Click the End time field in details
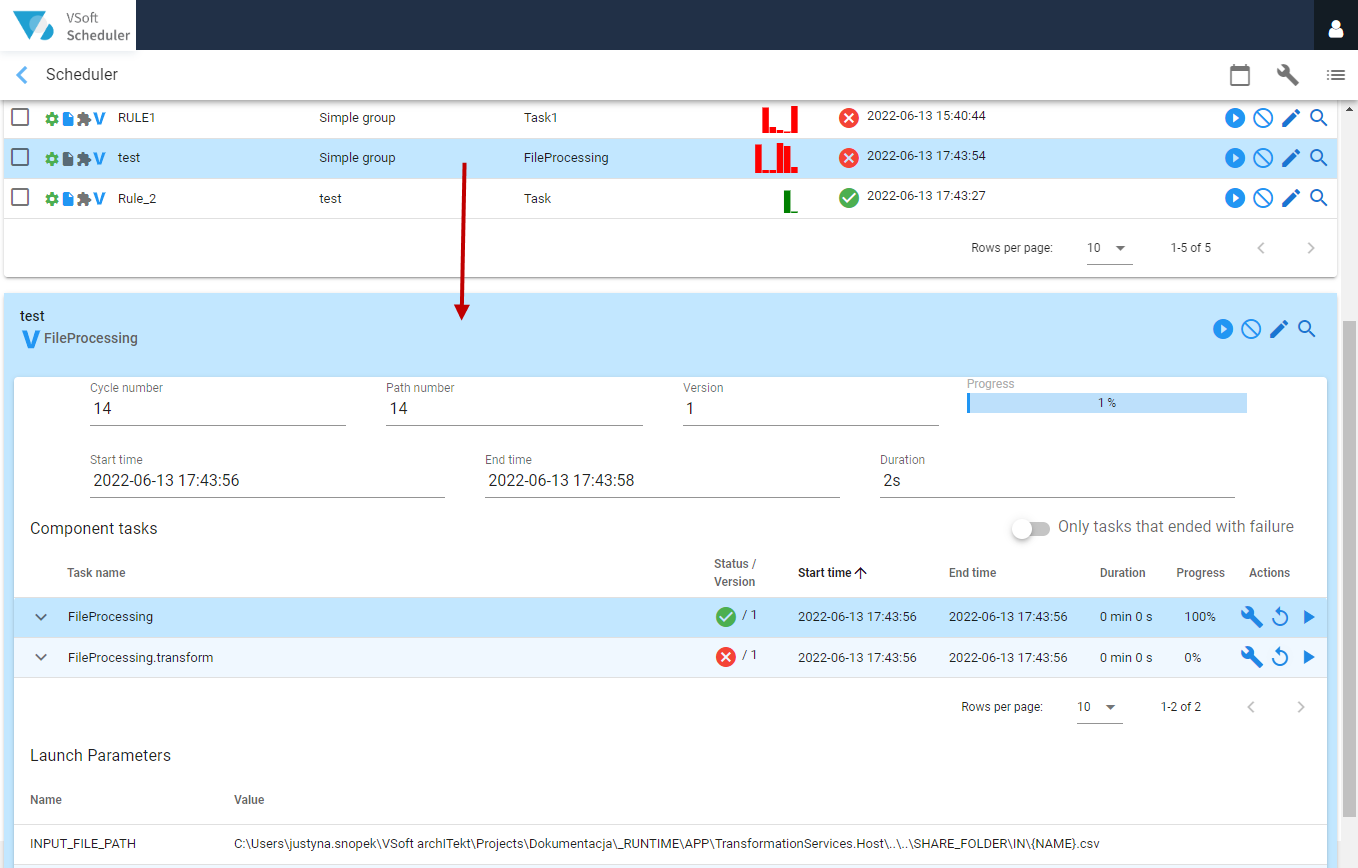The width and height of the screenshot is (1358, 868). 662,481
